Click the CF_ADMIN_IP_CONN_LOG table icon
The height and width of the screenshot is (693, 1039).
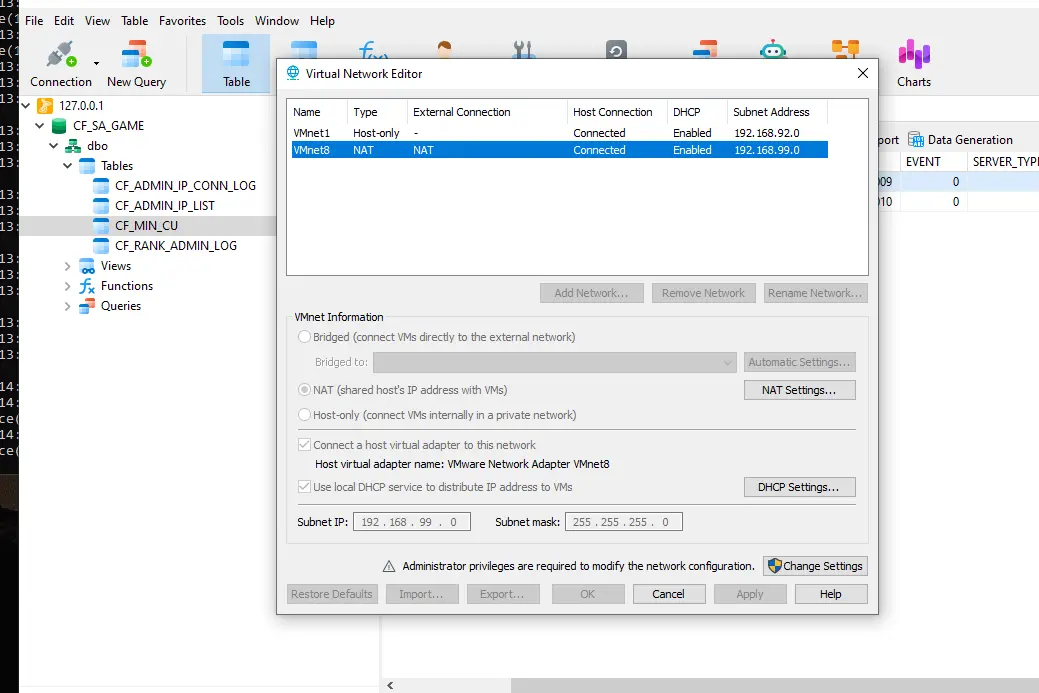pyautogui.click(x=101, y=186)
